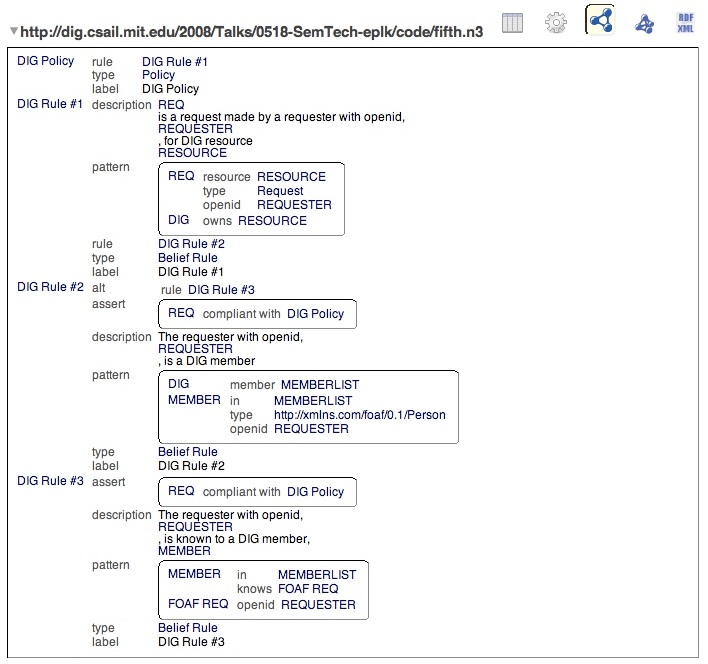Click REQUESTER in DIG Rule #3 description
The image size is (708, 664).
coord(196,527)
